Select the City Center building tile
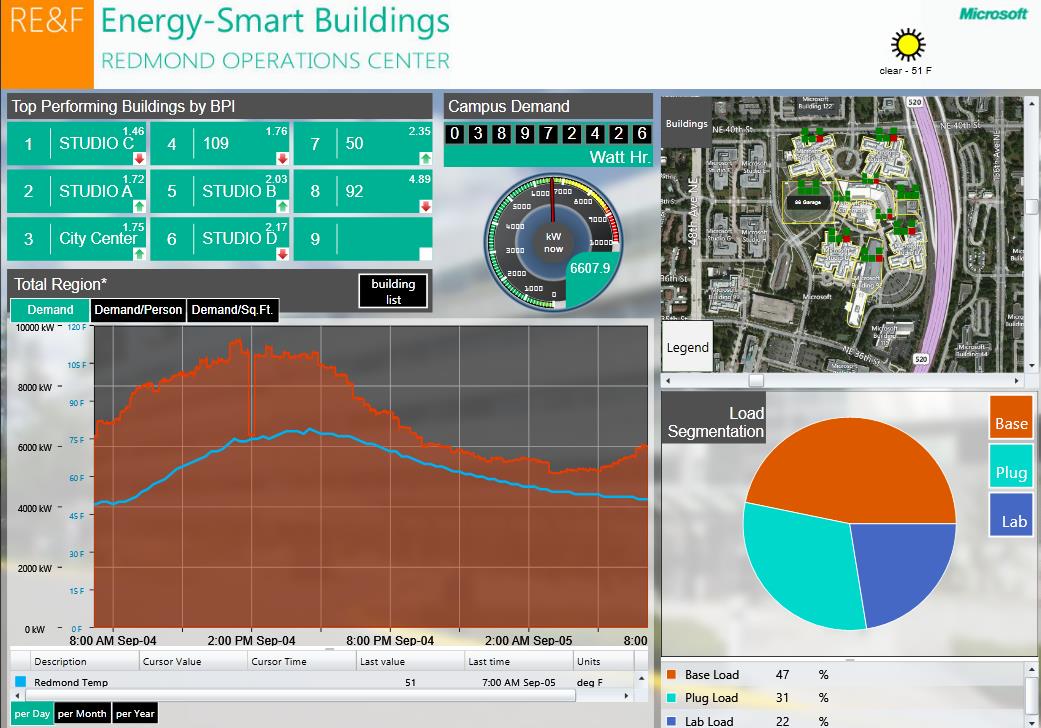1041x728 pixels. pyautogui.click(x=76, y=239)
